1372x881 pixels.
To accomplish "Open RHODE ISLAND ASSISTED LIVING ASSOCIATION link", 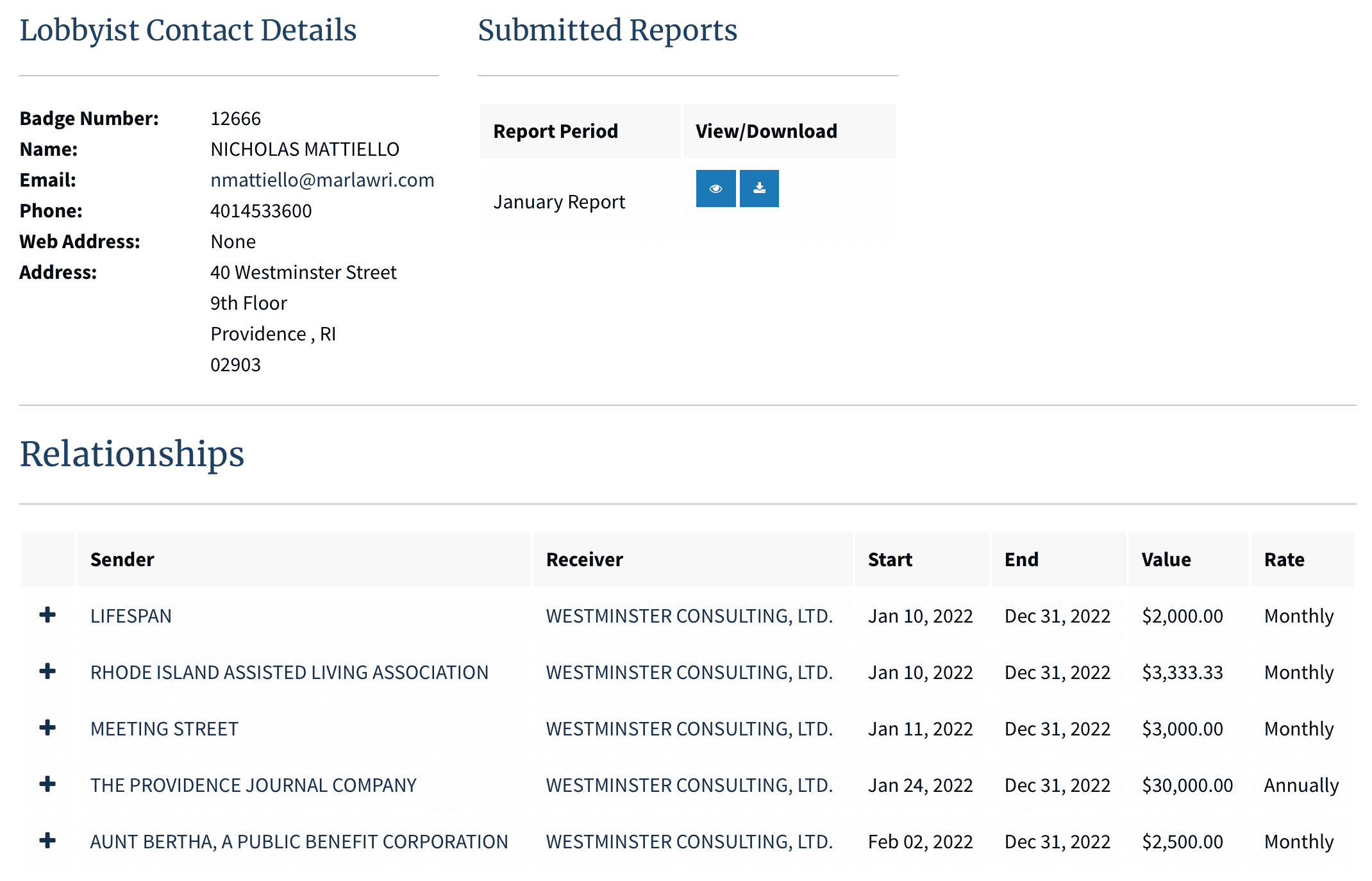I will [x=289, y=673].
